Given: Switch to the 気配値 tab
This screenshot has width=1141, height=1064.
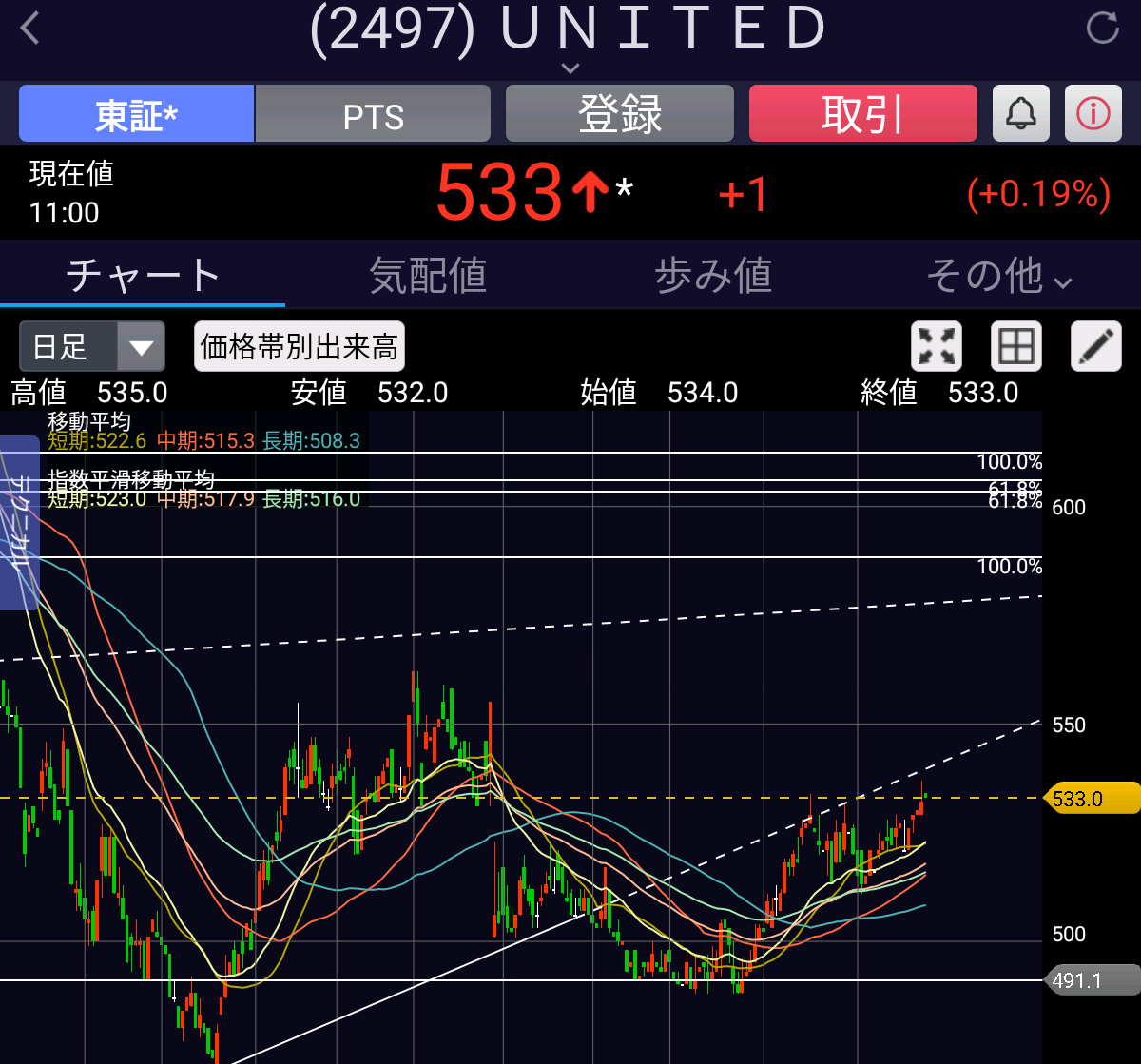Looking at the screenshot, I should click(x=428, y=277).
